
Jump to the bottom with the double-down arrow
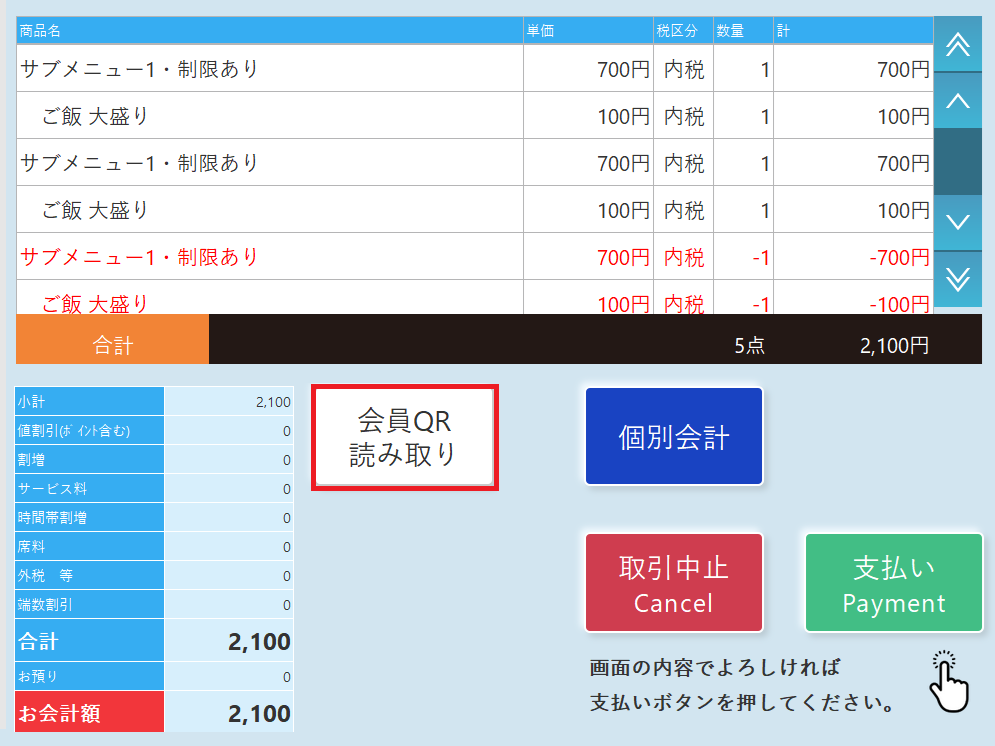click(958, 279)
